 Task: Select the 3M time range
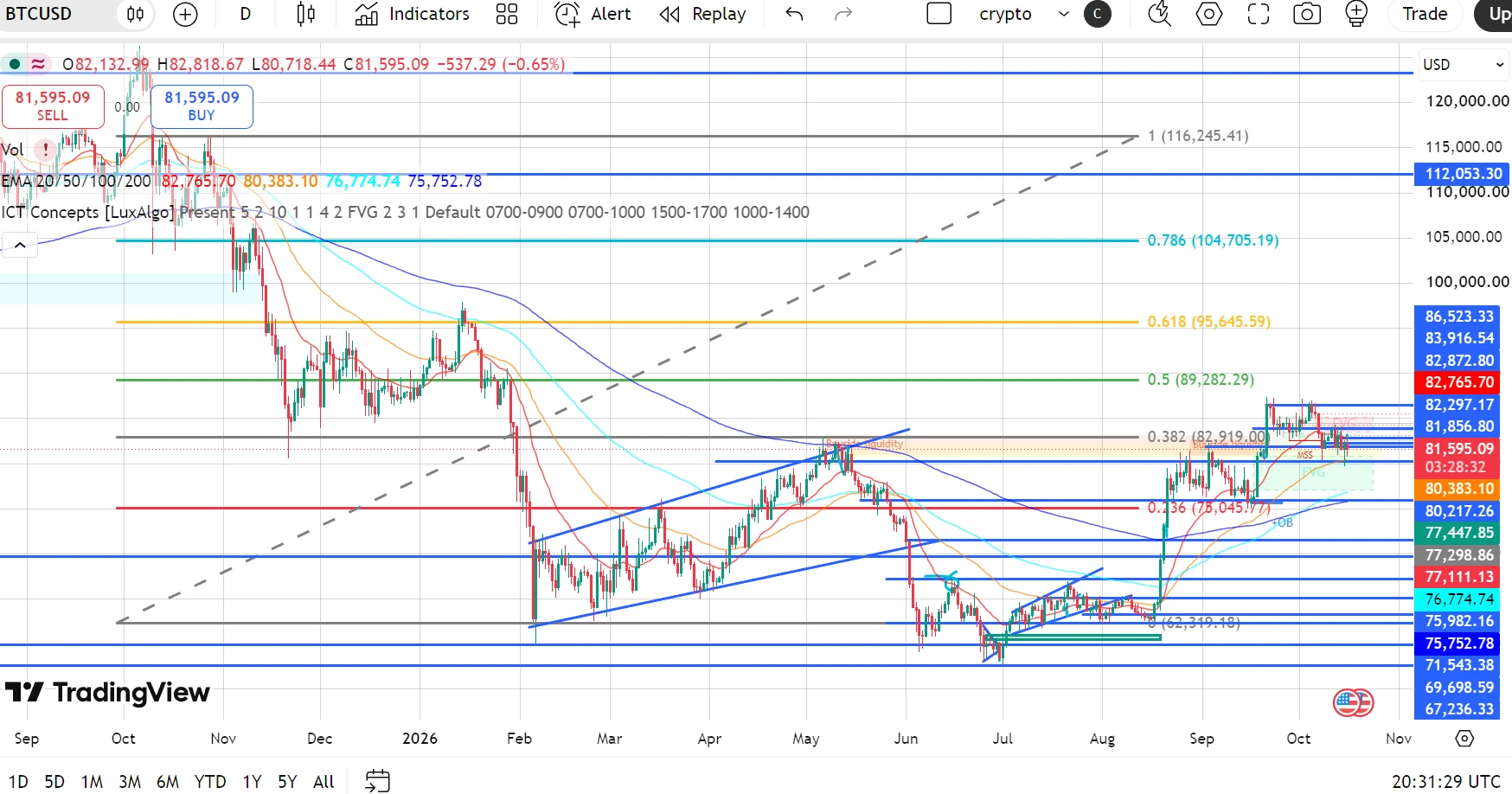click(x=130, y=782)
